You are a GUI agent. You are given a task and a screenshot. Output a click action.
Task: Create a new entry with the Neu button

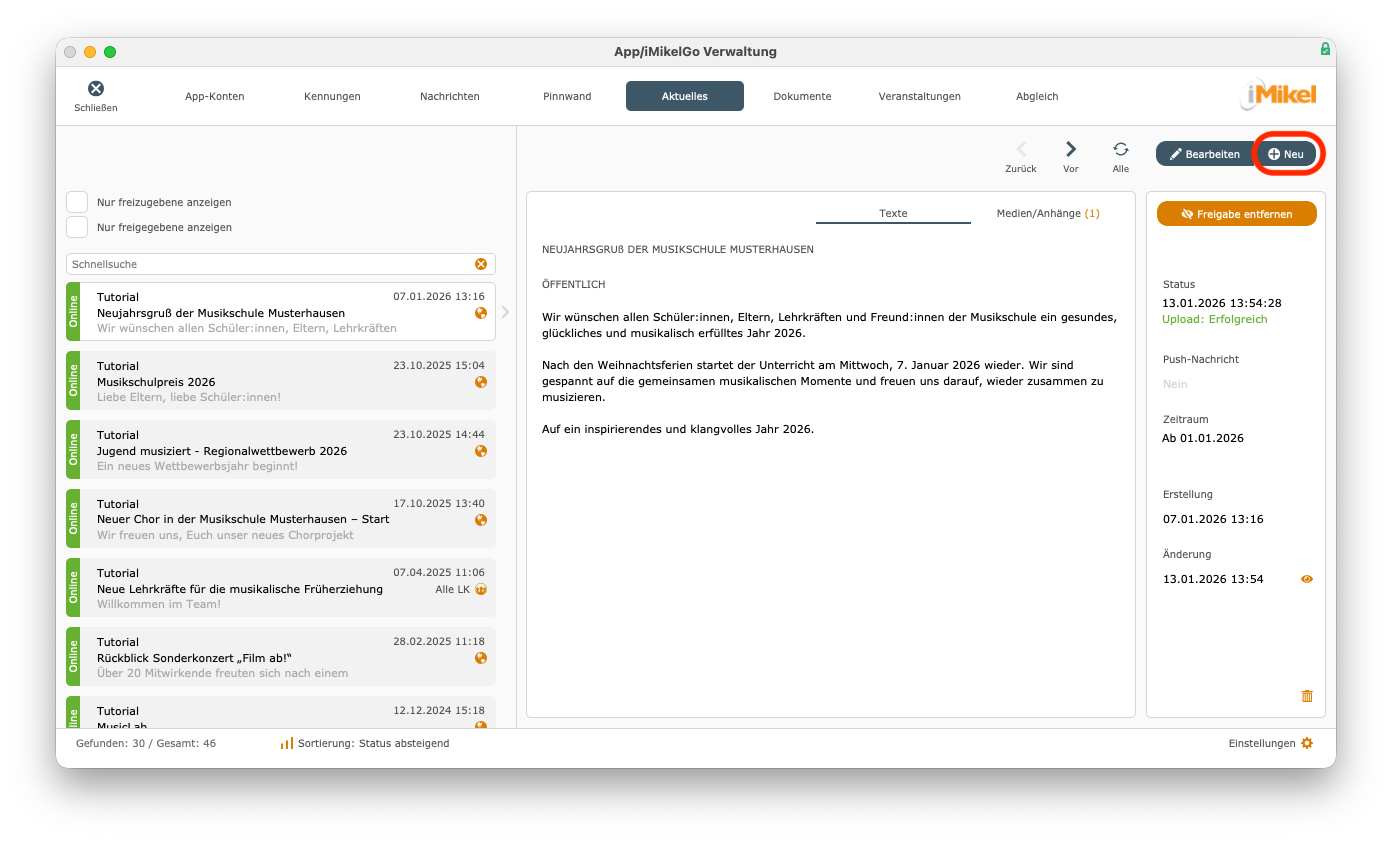(x=1288, y=153)
